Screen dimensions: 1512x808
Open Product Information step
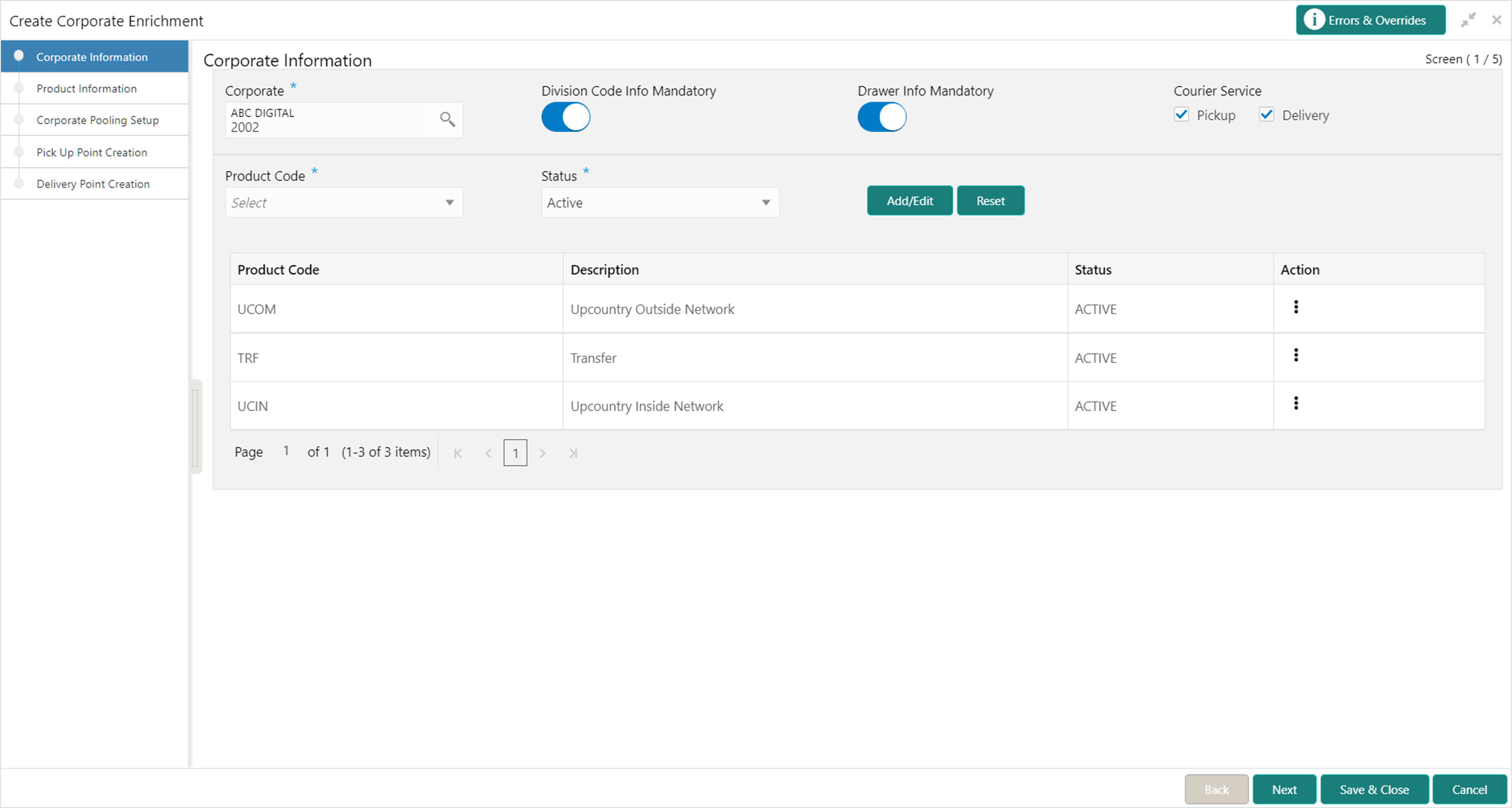94,89
